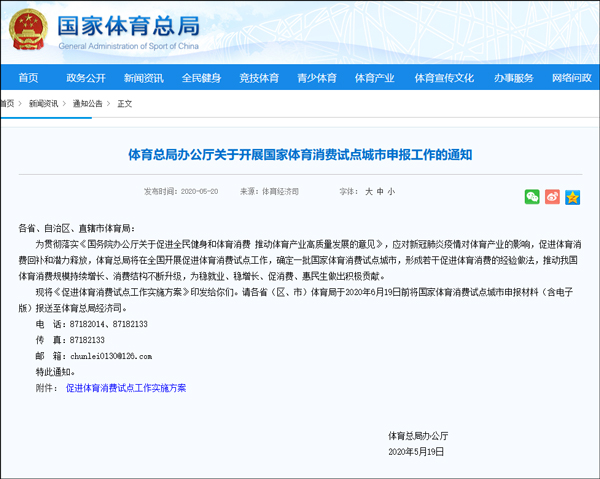Set font size to 中
Image resolution: width=600 pixels, height=479 pixels.
point(380,191)
